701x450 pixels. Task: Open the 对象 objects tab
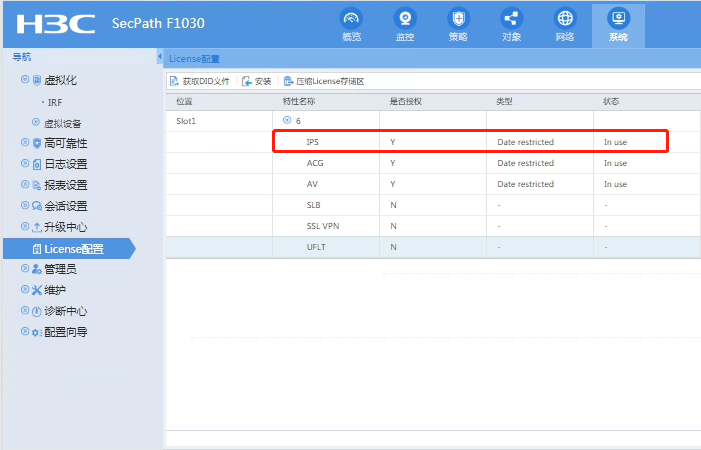[511, 25]
